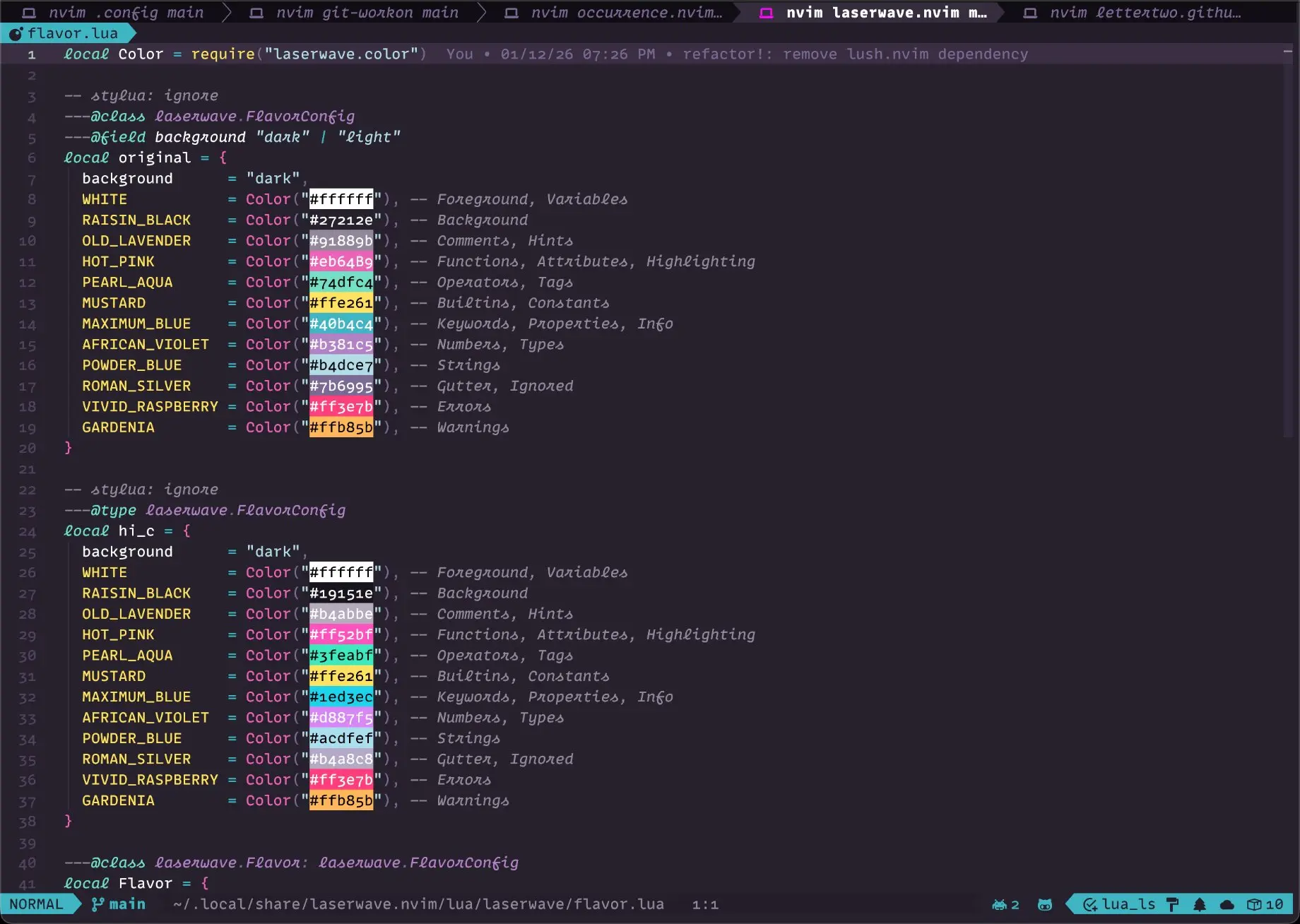Screen dimensions: 1300x924
Task: Click the #7b6995 roman silver swatch
Action: (x=341, y=386)
